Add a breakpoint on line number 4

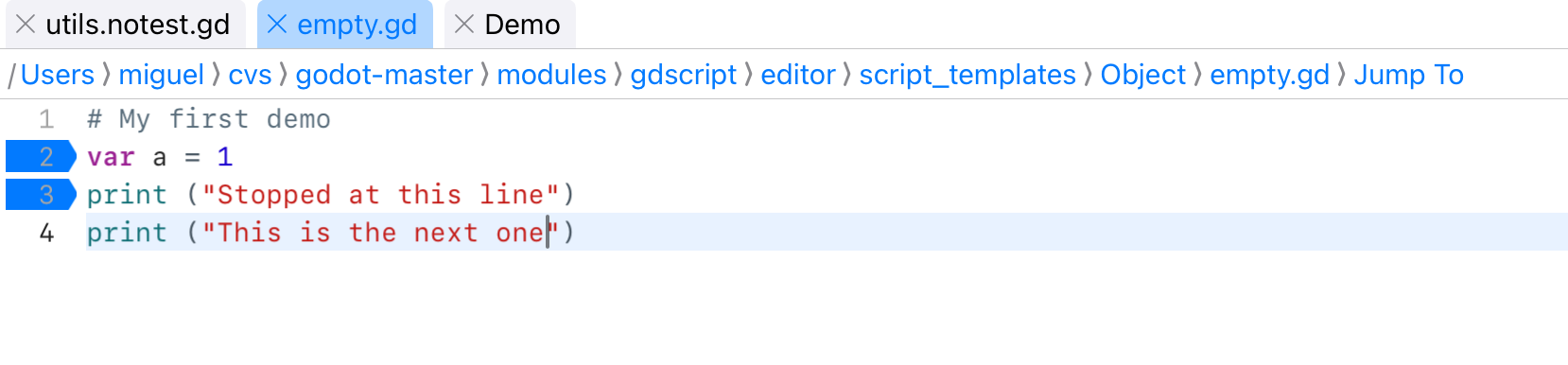[x=46, y=233]
